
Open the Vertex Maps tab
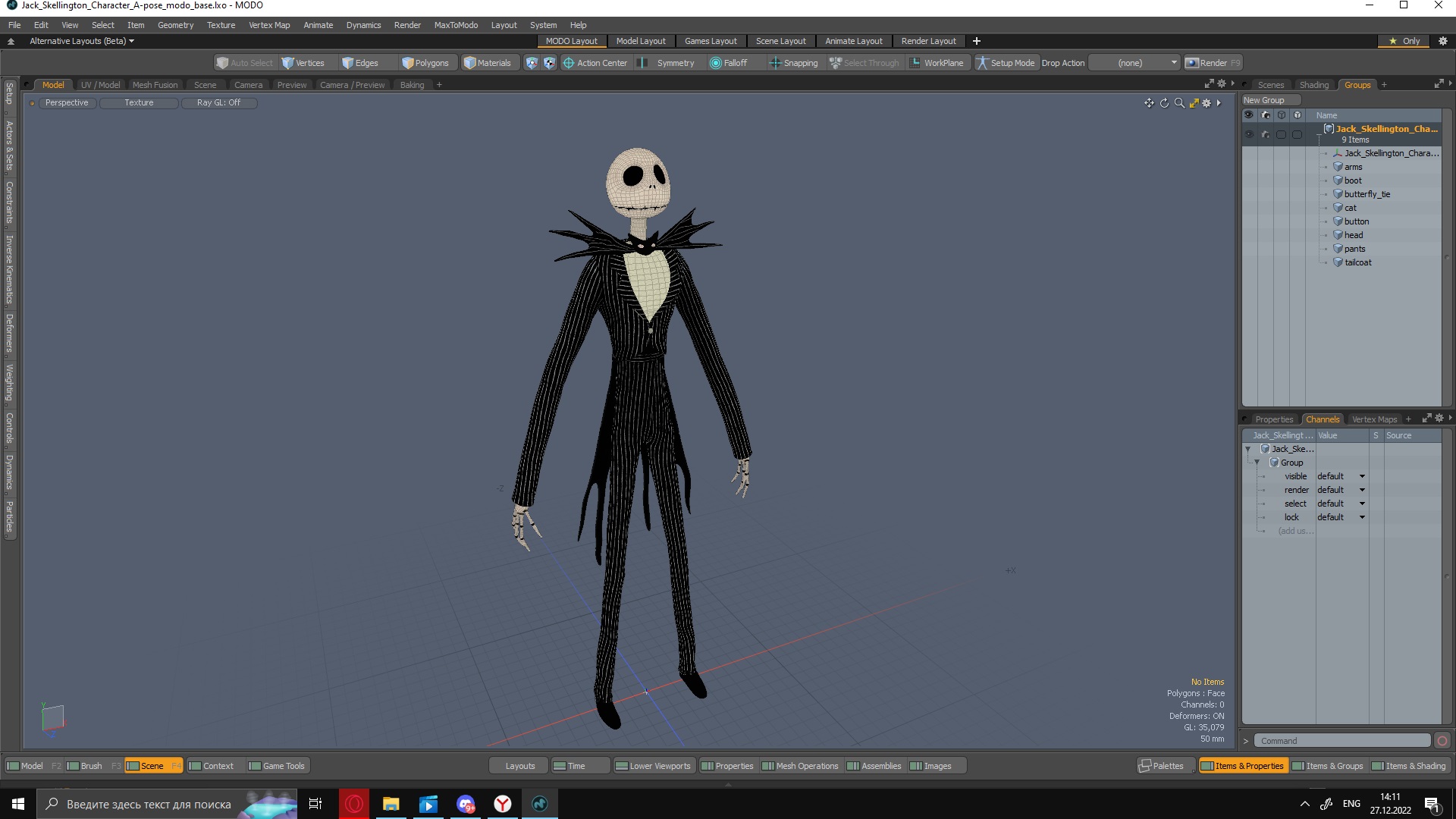[1374, 419]
